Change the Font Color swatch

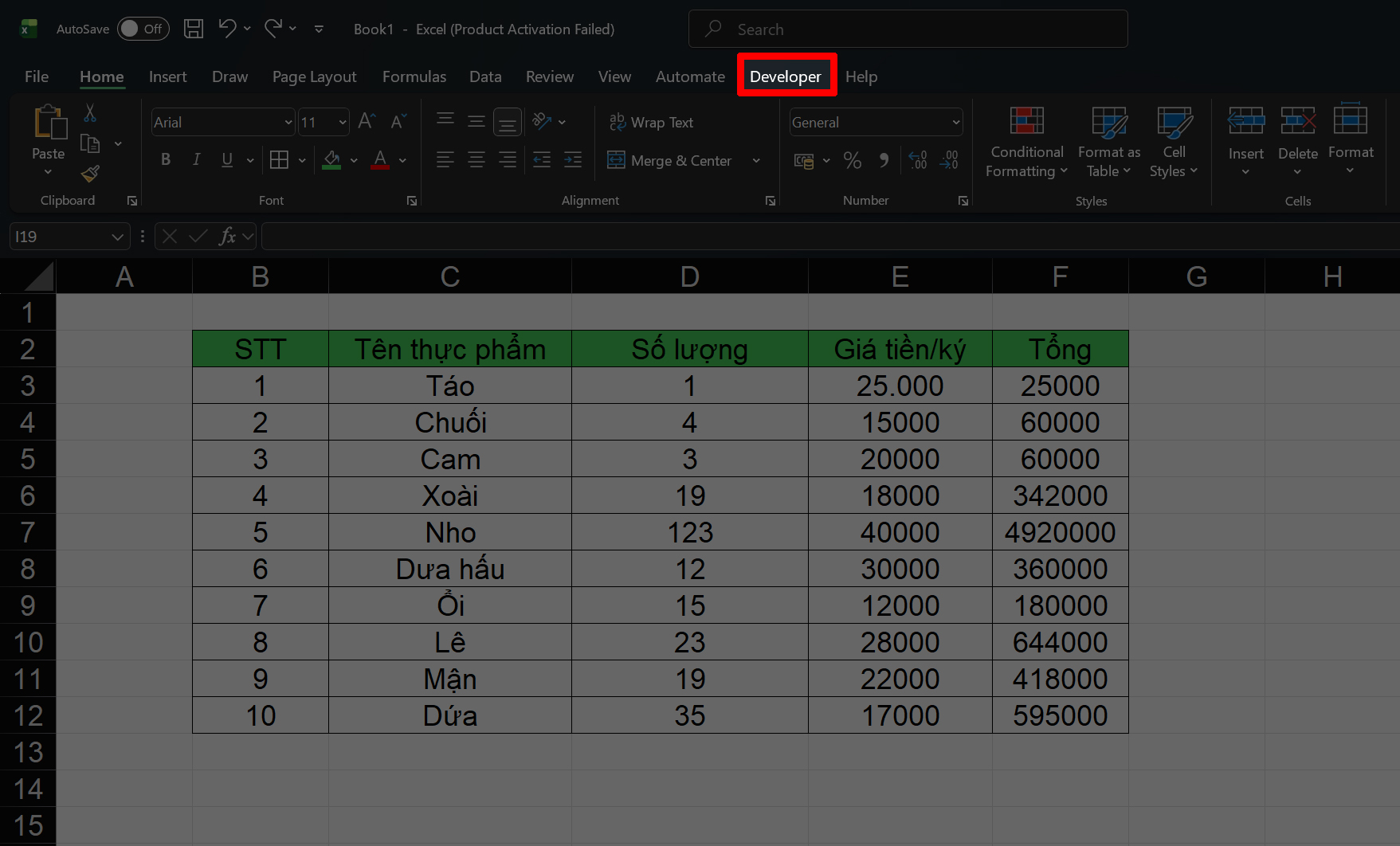click(x=380, y=160)
